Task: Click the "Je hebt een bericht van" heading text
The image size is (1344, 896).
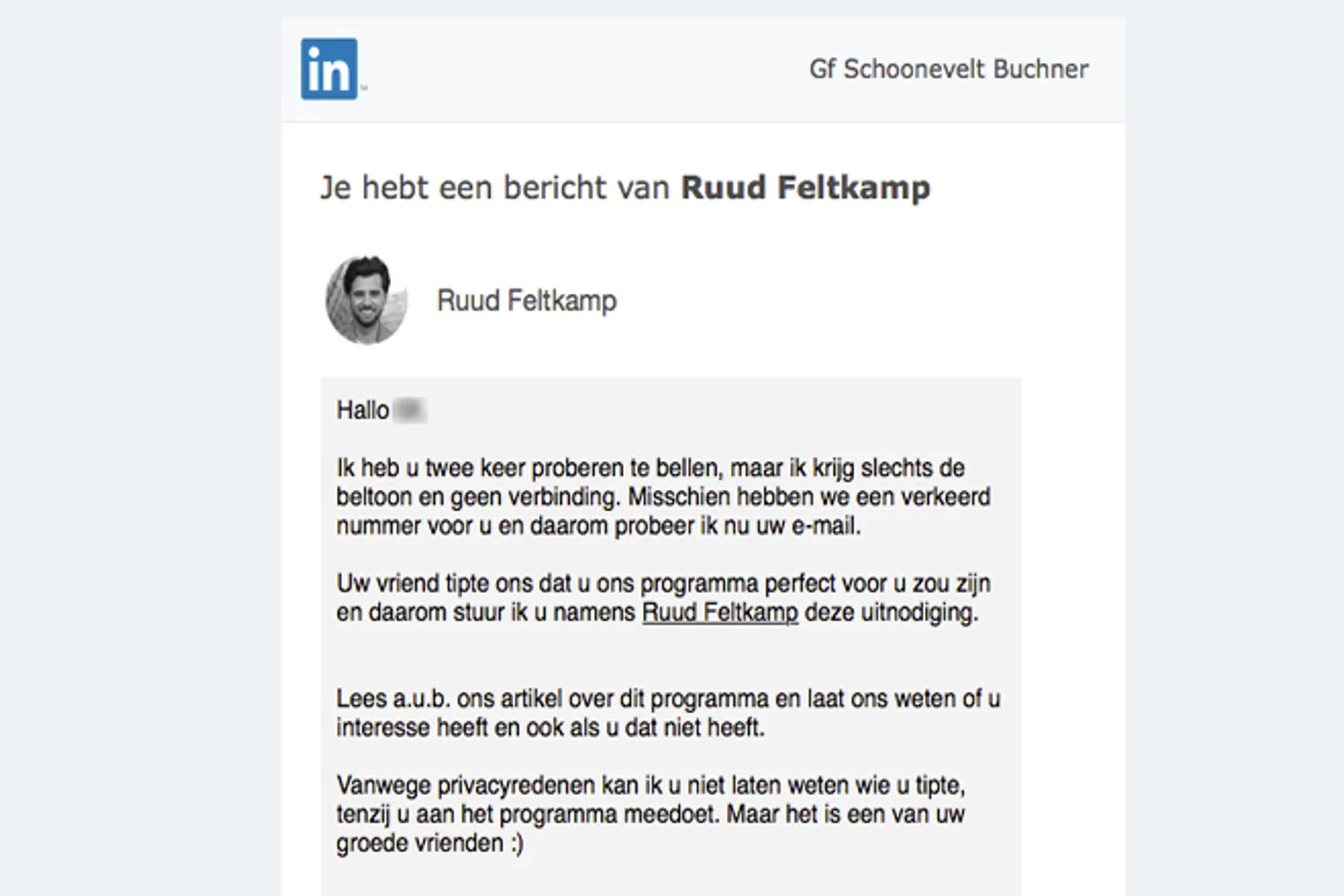Action: [x=494, y=187]
